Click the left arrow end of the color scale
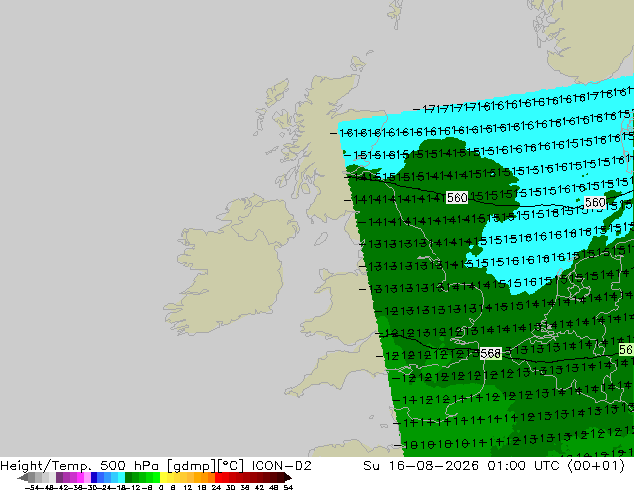 pos(22,477)
